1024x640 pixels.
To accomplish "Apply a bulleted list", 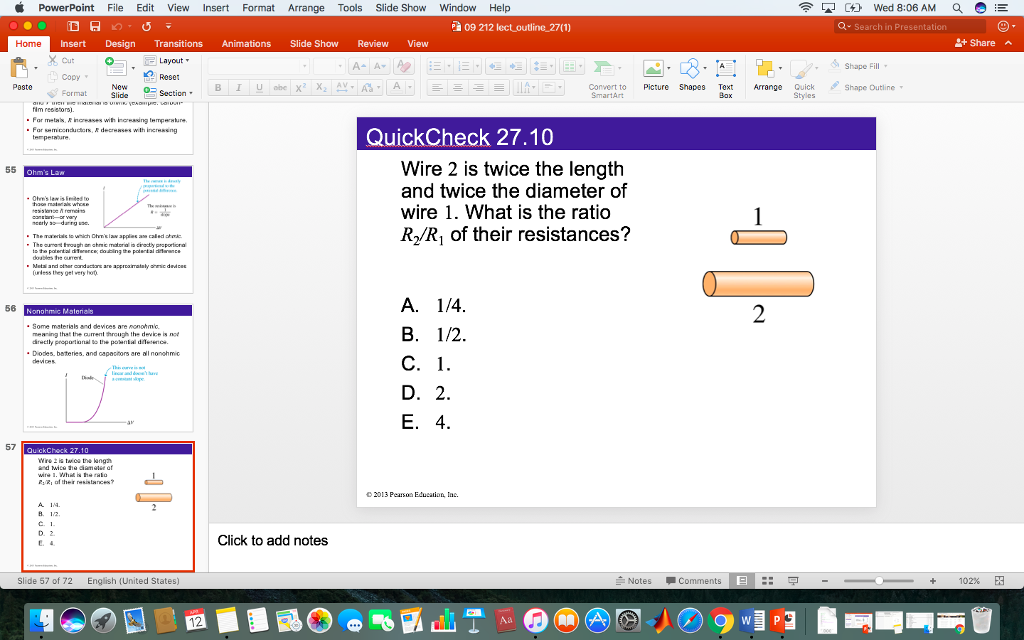I will pos(434,65).
